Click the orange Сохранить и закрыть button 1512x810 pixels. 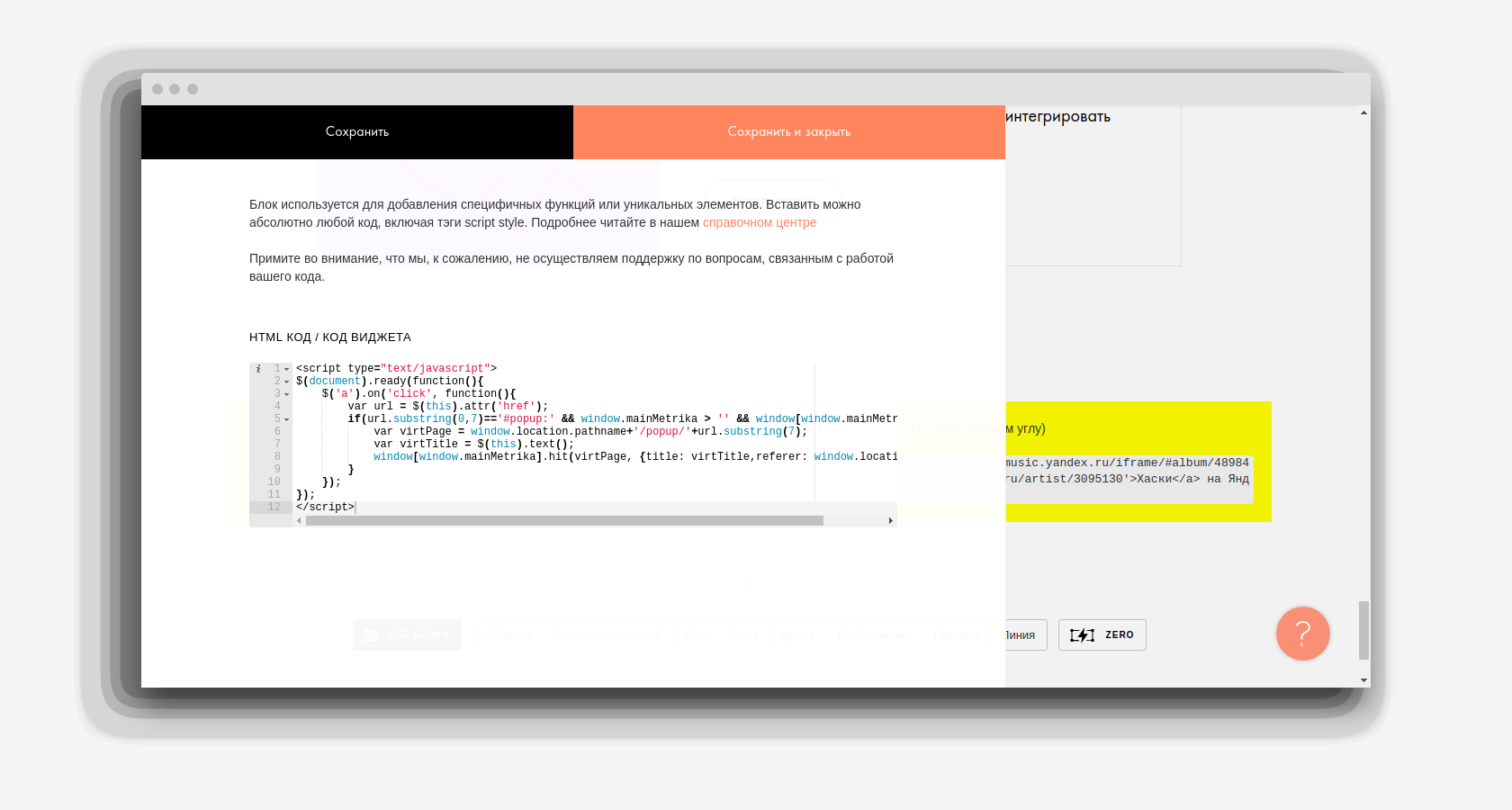point(789,132)
